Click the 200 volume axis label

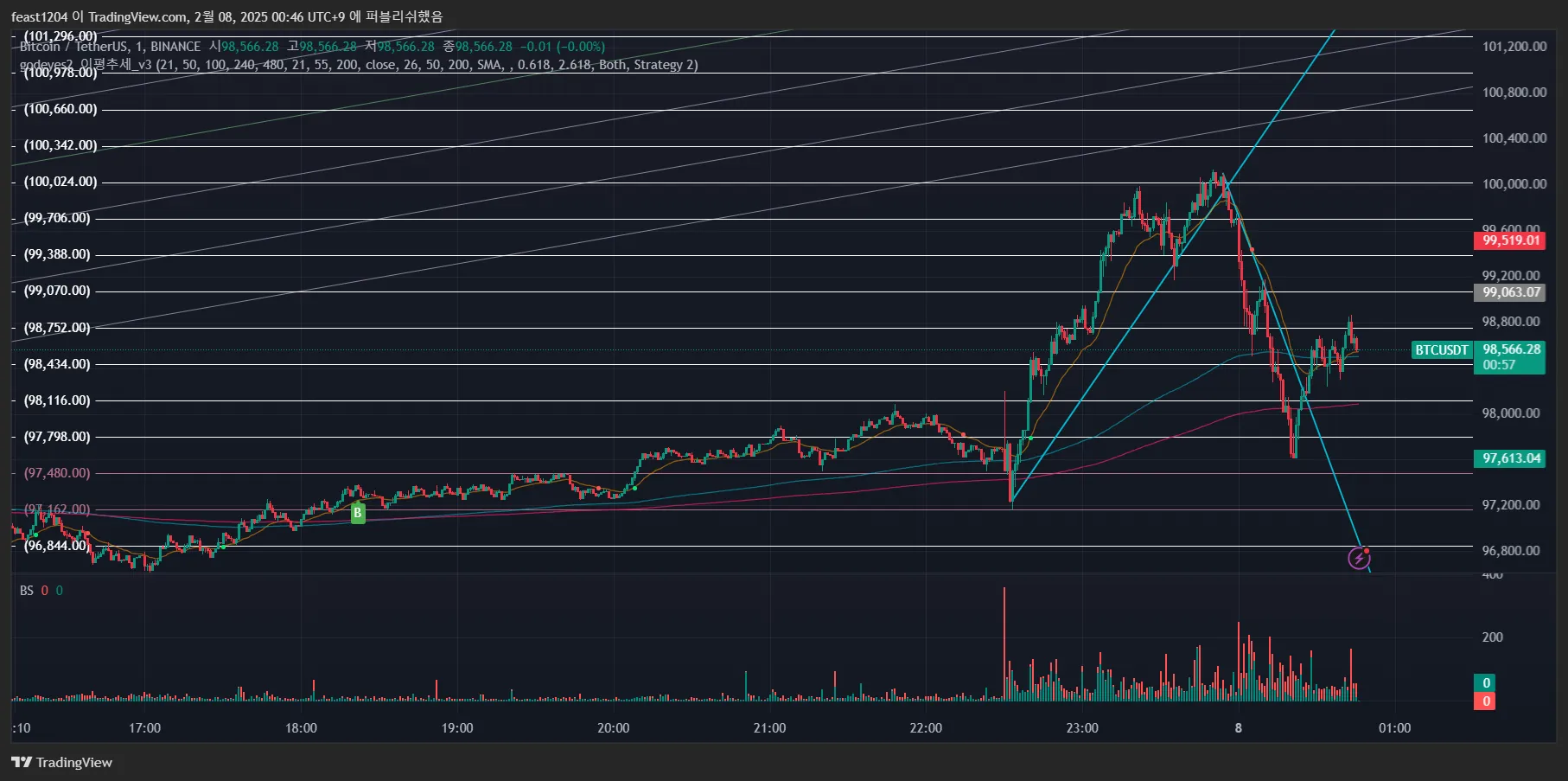(1492, 637)
